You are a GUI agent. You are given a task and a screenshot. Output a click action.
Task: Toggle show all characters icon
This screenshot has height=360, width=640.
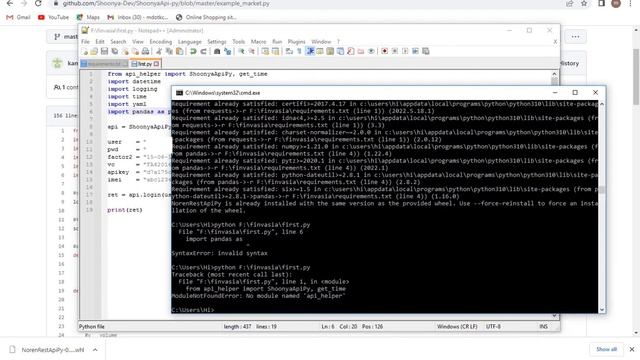[x=299, y=51]
